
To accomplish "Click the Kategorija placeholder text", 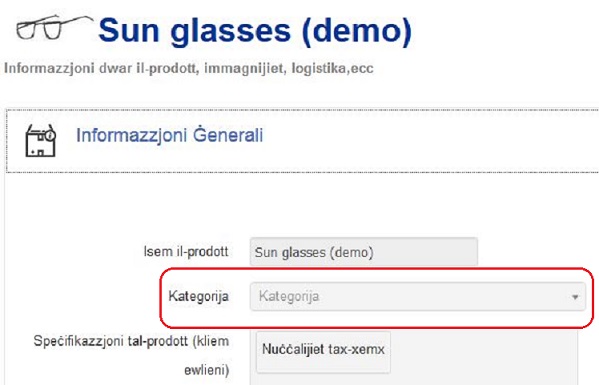I will coord(289,296).
